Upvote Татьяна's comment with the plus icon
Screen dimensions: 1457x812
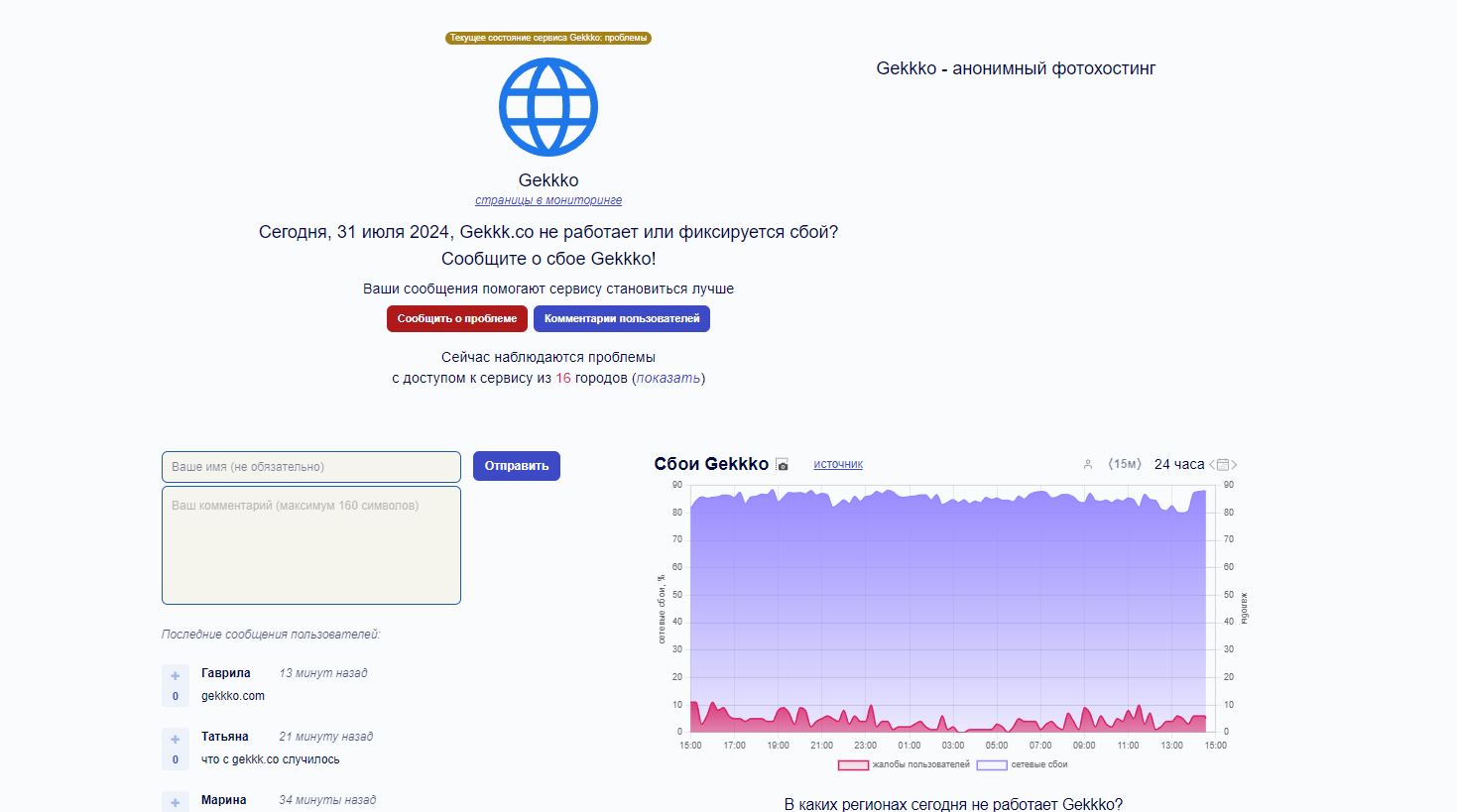click(176, 740)
